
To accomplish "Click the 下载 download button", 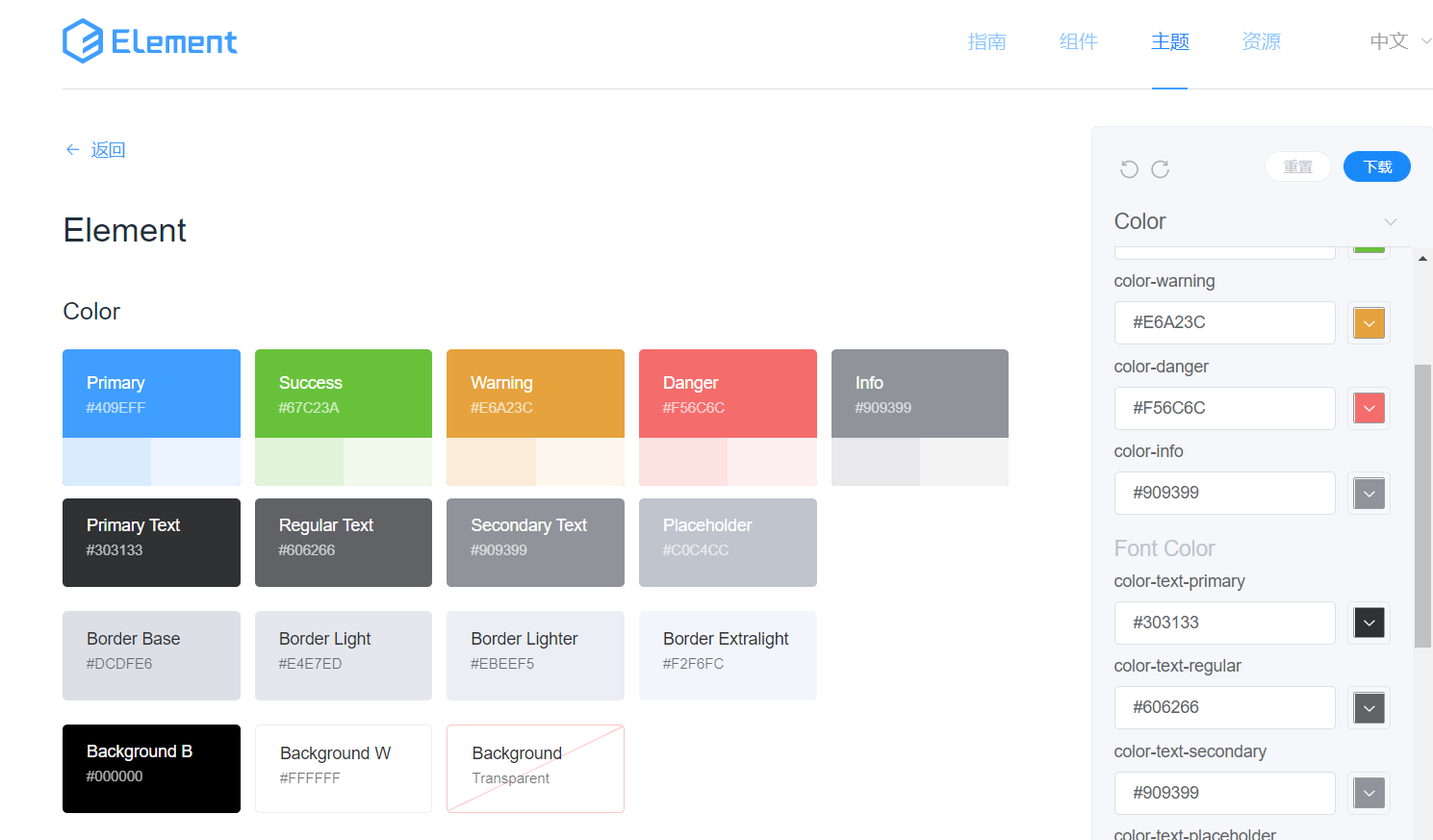I will (x=1377, y=166).
